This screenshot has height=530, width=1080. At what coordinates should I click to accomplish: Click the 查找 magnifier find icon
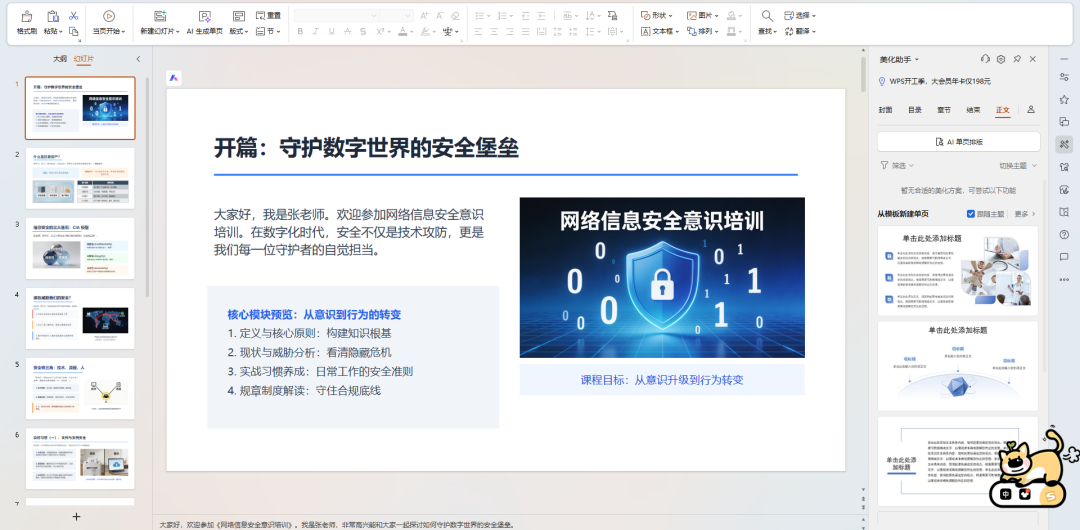click(767, 16)
